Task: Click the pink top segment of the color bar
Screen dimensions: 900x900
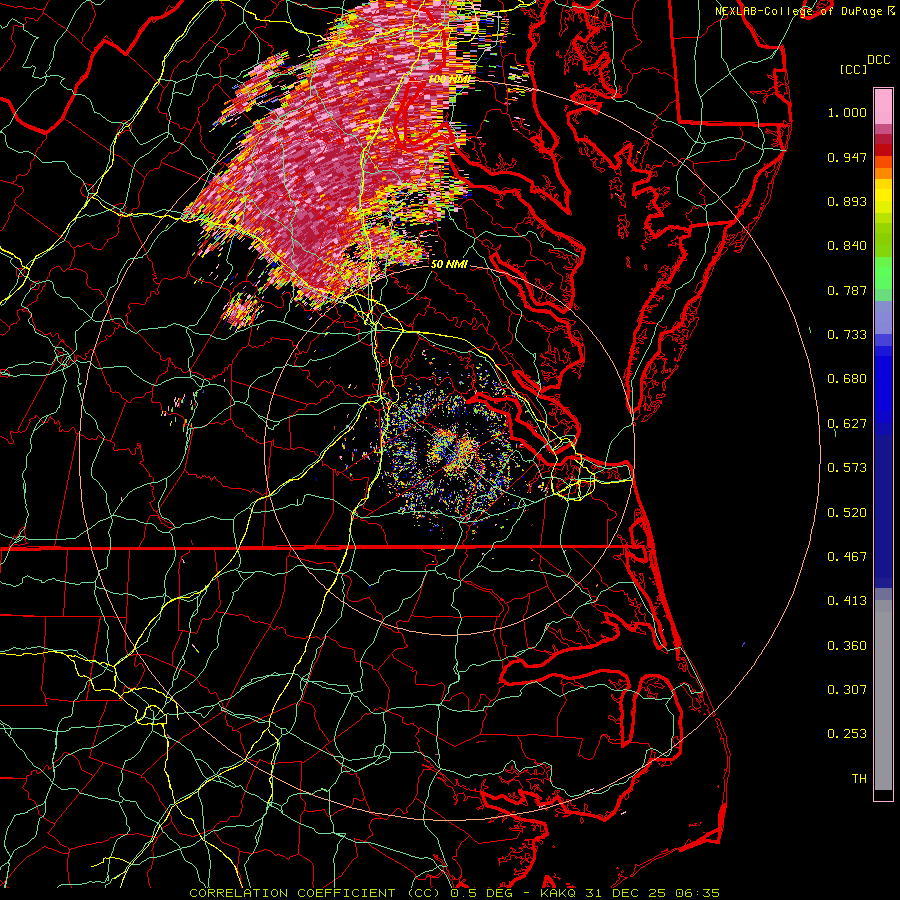Action: click(883, 106)
